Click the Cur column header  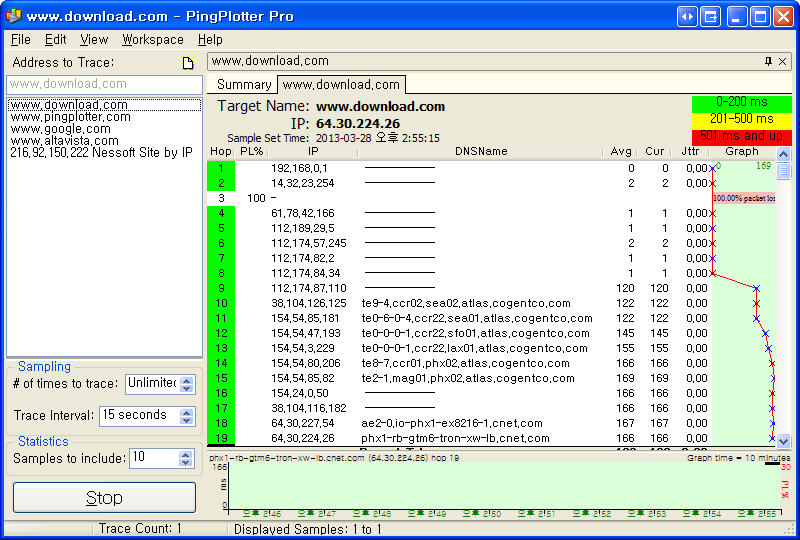pyautogui.click(x=655, y=152)
